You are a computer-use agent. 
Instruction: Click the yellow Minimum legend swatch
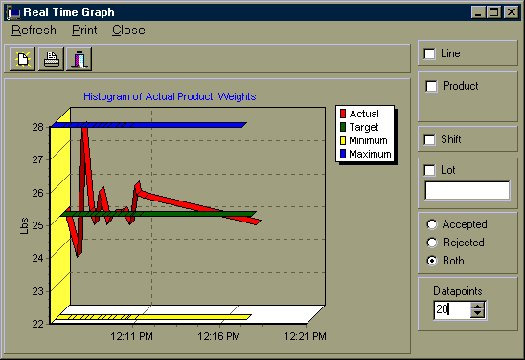click(x=343, y=140)
